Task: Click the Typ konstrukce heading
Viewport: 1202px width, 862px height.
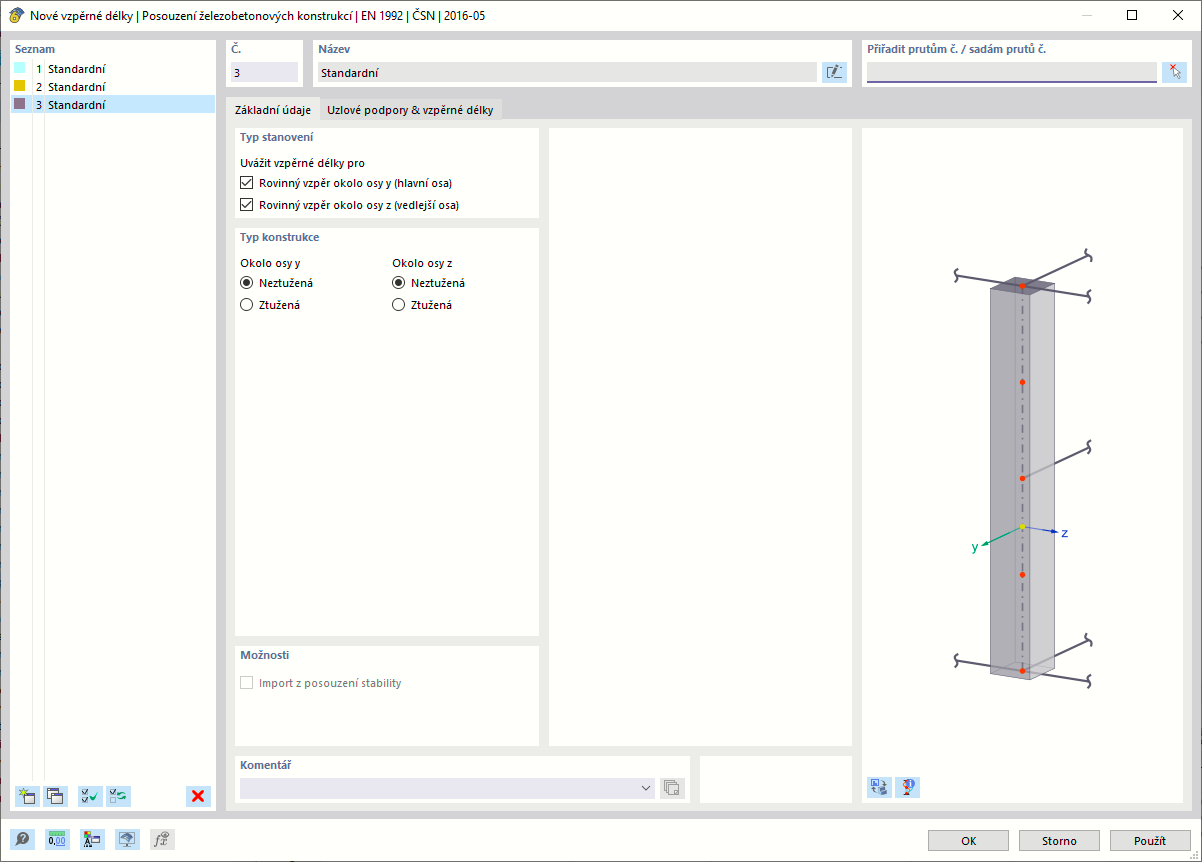Action: click(x=280, y=237)
